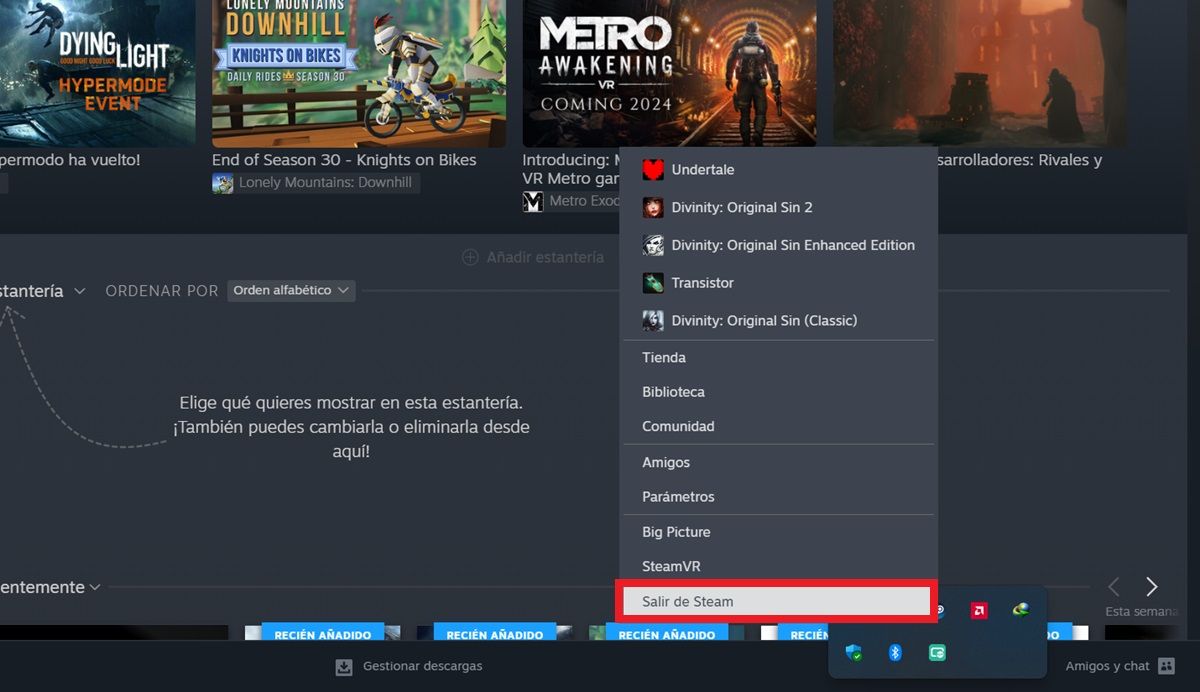Expand the recientemente section chevron
Viewport: 1200px width, 692px height.
95,587
